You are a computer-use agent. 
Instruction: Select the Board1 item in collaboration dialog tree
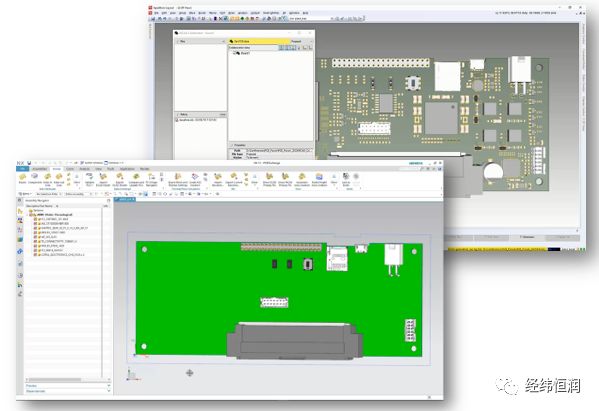coord(245,53)
